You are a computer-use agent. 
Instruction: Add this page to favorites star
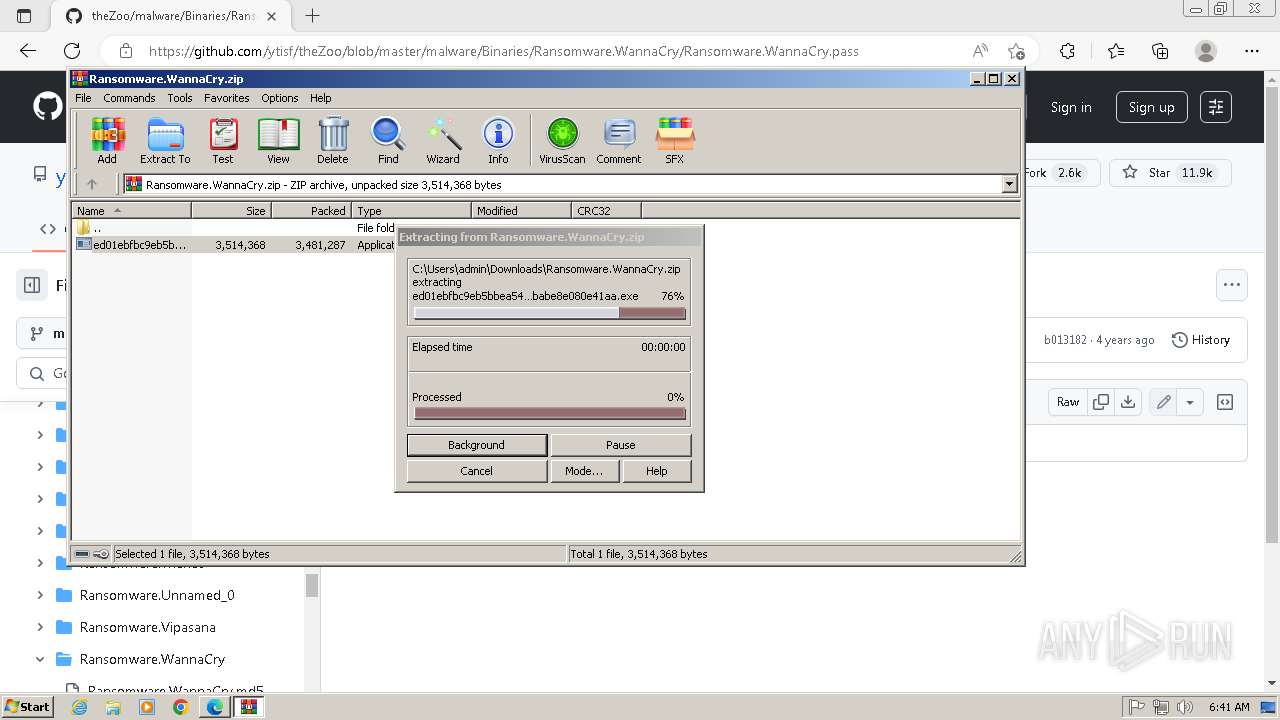1016,51
